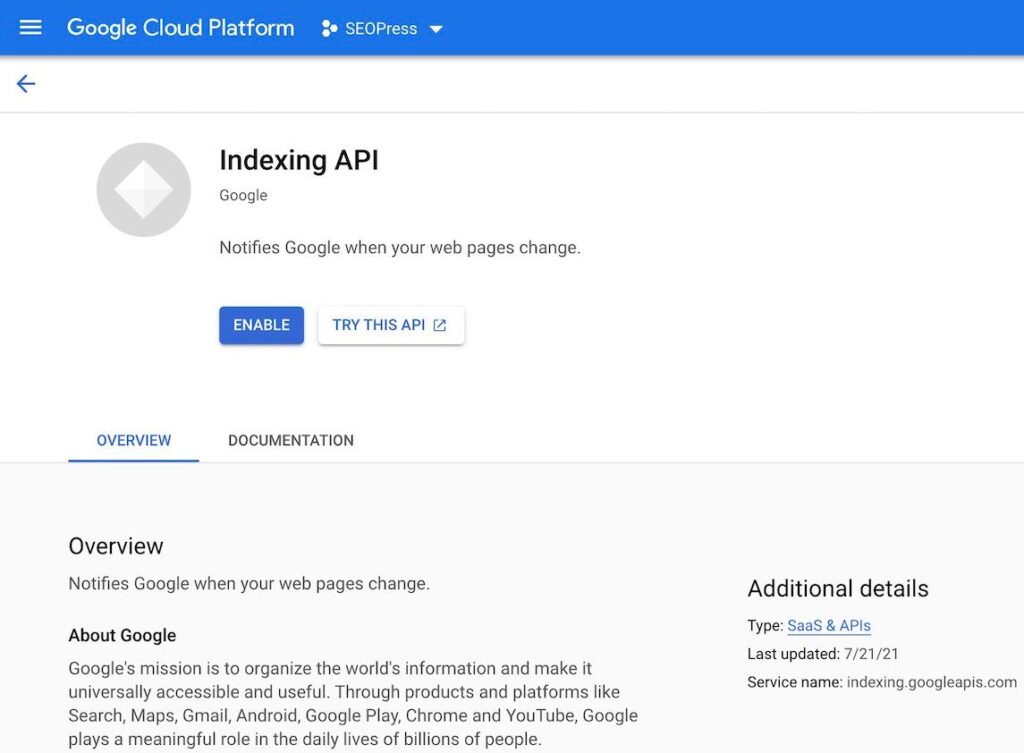
Task: Click external link icon on Try This API
Action: [x=440, y=325]
